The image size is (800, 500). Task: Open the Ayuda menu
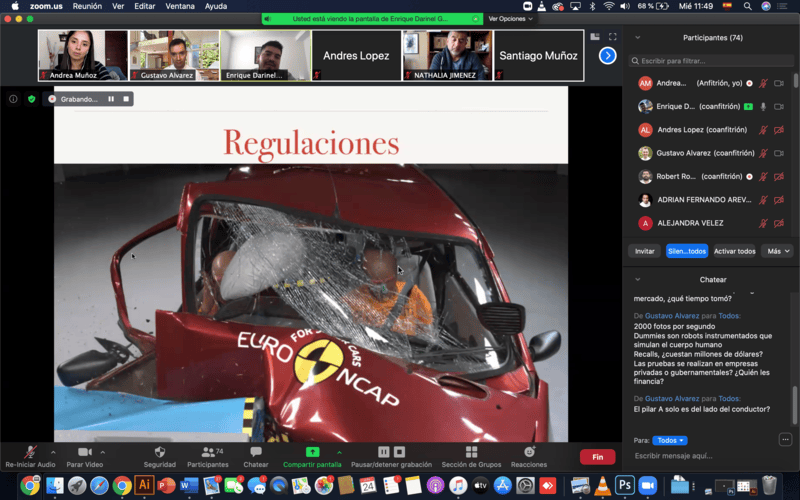coord(216,6)
